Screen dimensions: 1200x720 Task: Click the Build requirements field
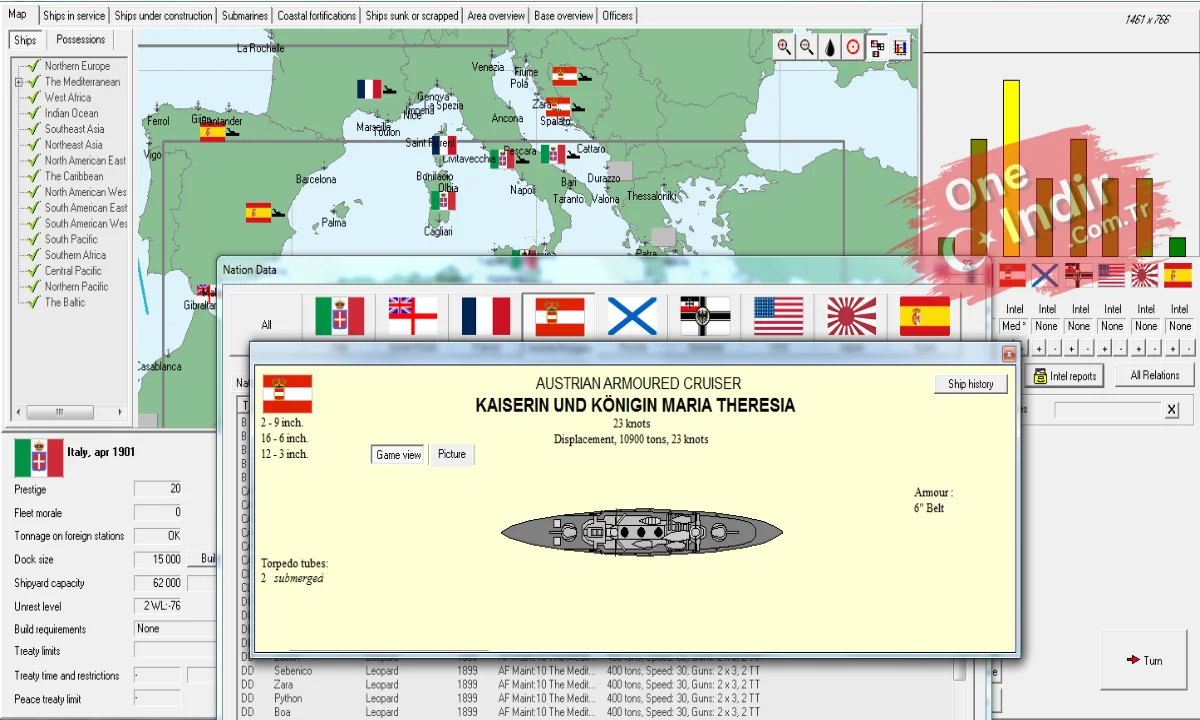click(175, 629)
